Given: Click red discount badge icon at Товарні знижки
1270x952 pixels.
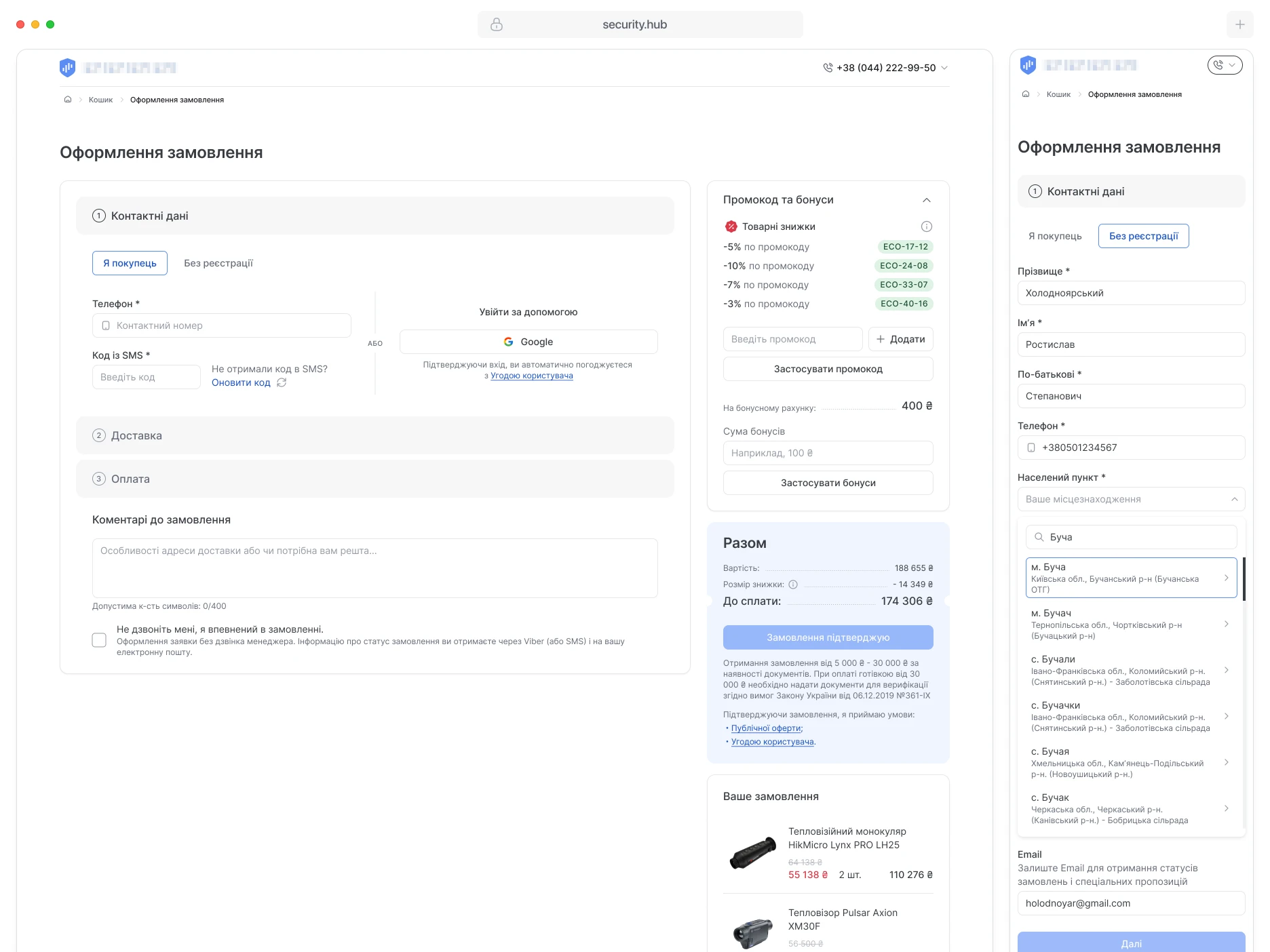Looking at the screenshot, I should coord(731,226).
